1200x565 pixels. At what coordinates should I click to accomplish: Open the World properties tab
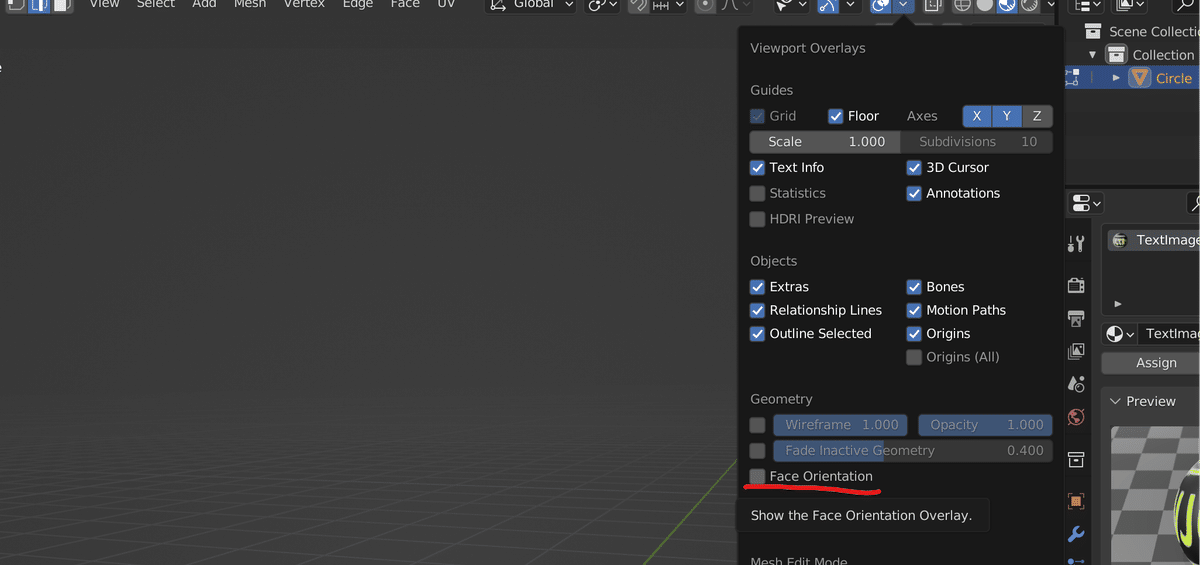[1076, 417]
